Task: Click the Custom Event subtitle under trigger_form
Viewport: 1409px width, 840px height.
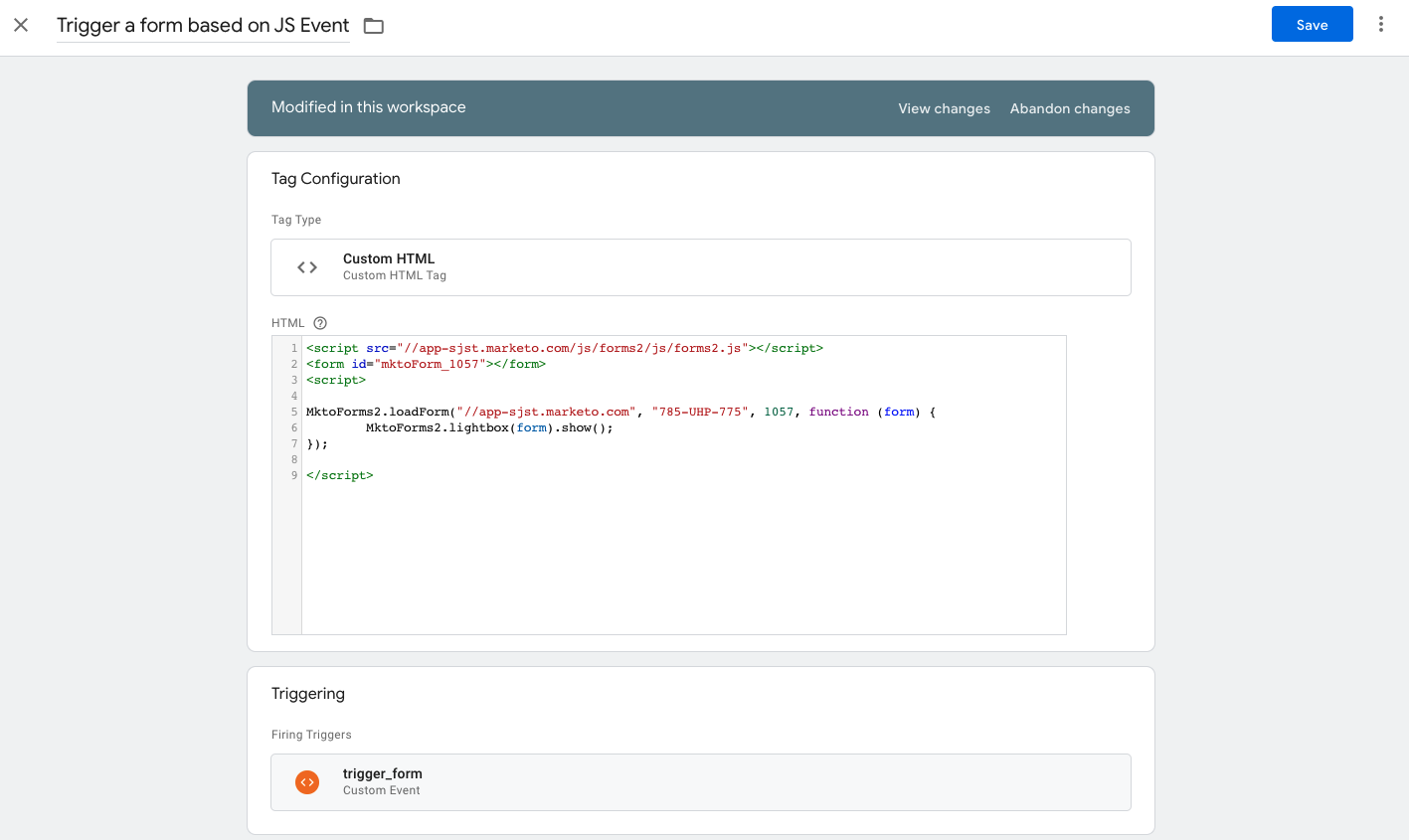Action: (382, 790)
